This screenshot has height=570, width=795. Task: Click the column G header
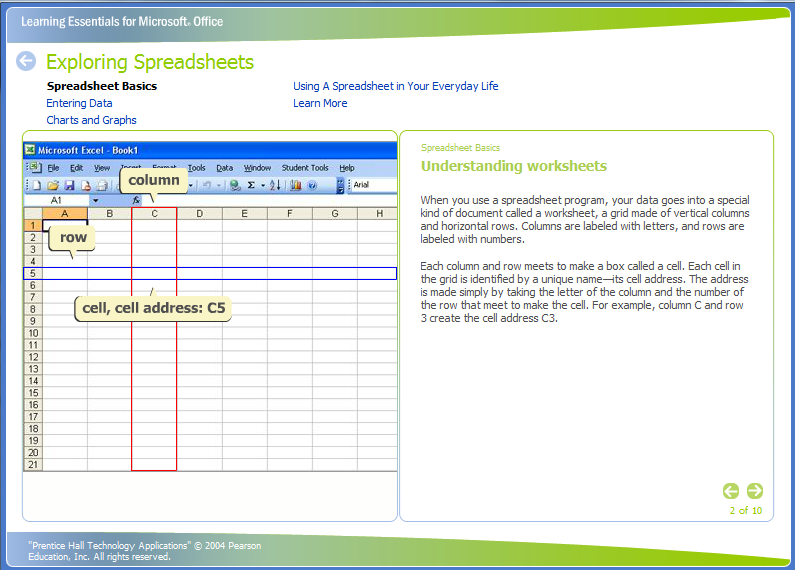334,213
